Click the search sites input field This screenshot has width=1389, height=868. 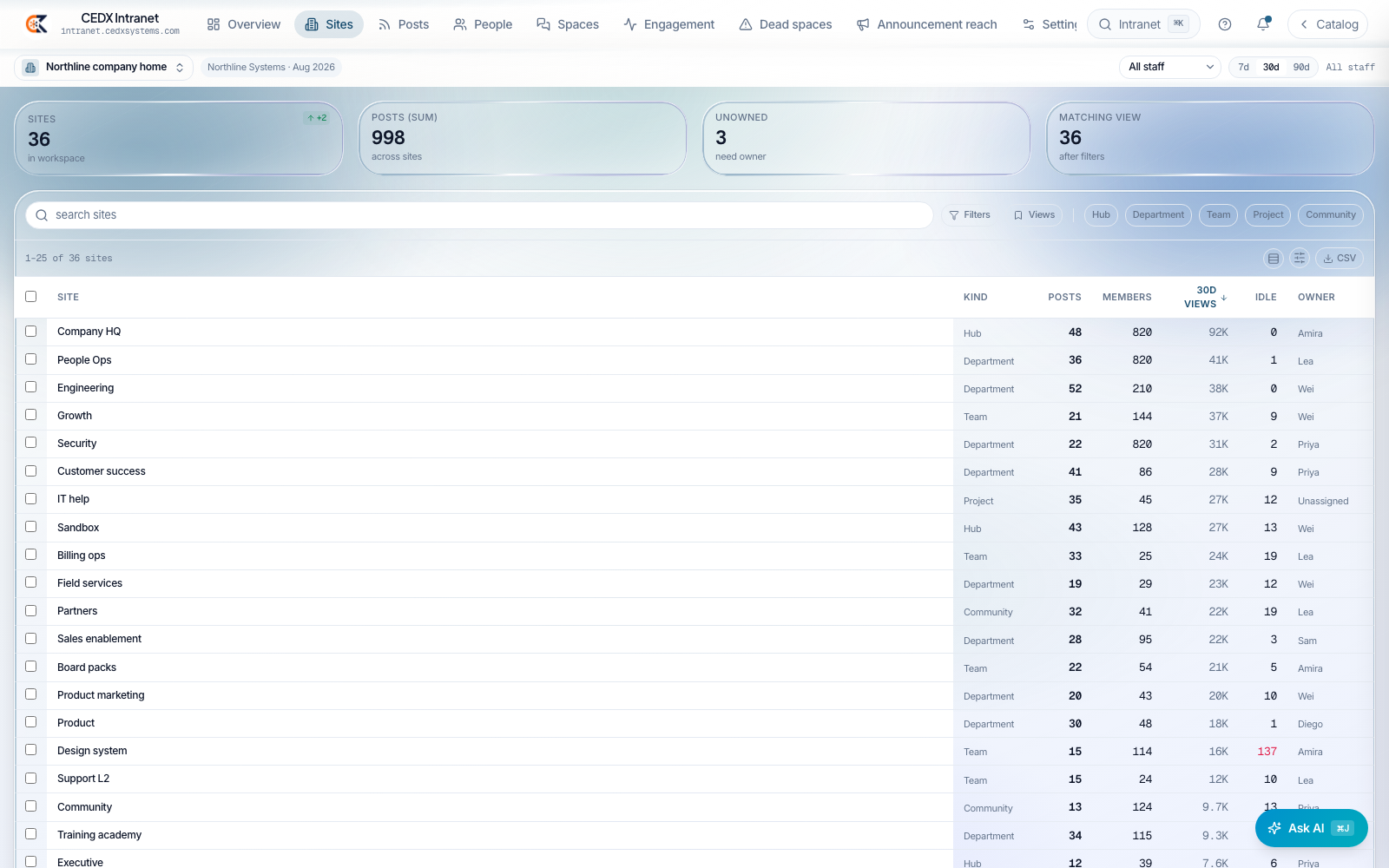[x=479, y=215]
